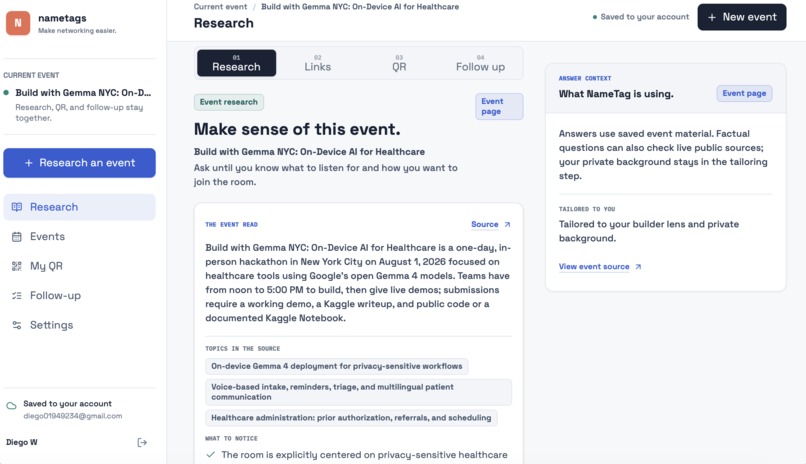Click the Events calendar icon in sidebar
The height and width of the screenshot is (464, 806).
(x=17, y=236)
